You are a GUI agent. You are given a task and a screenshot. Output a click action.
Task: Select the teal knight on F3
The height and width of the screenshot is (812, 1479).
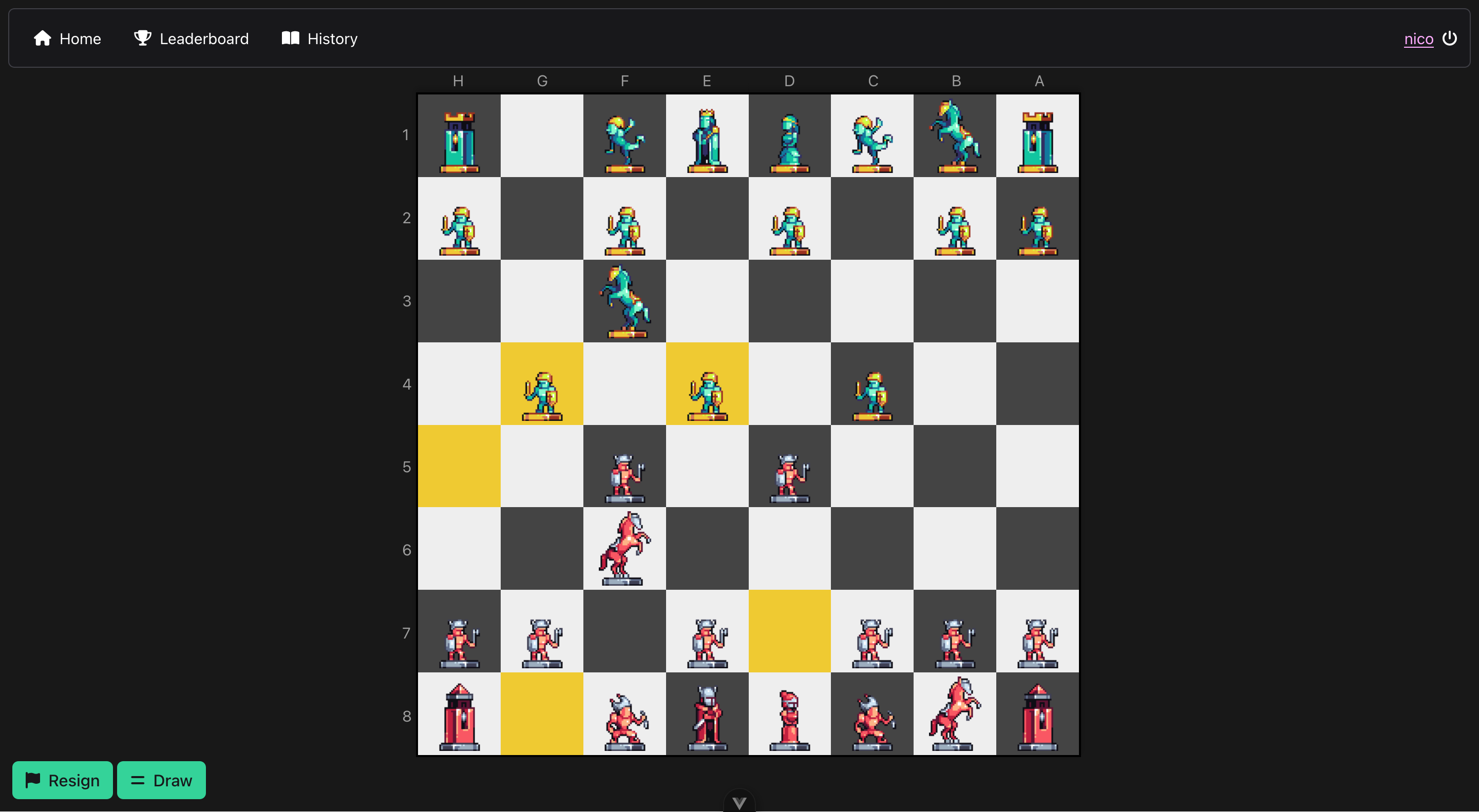(624, 302)
